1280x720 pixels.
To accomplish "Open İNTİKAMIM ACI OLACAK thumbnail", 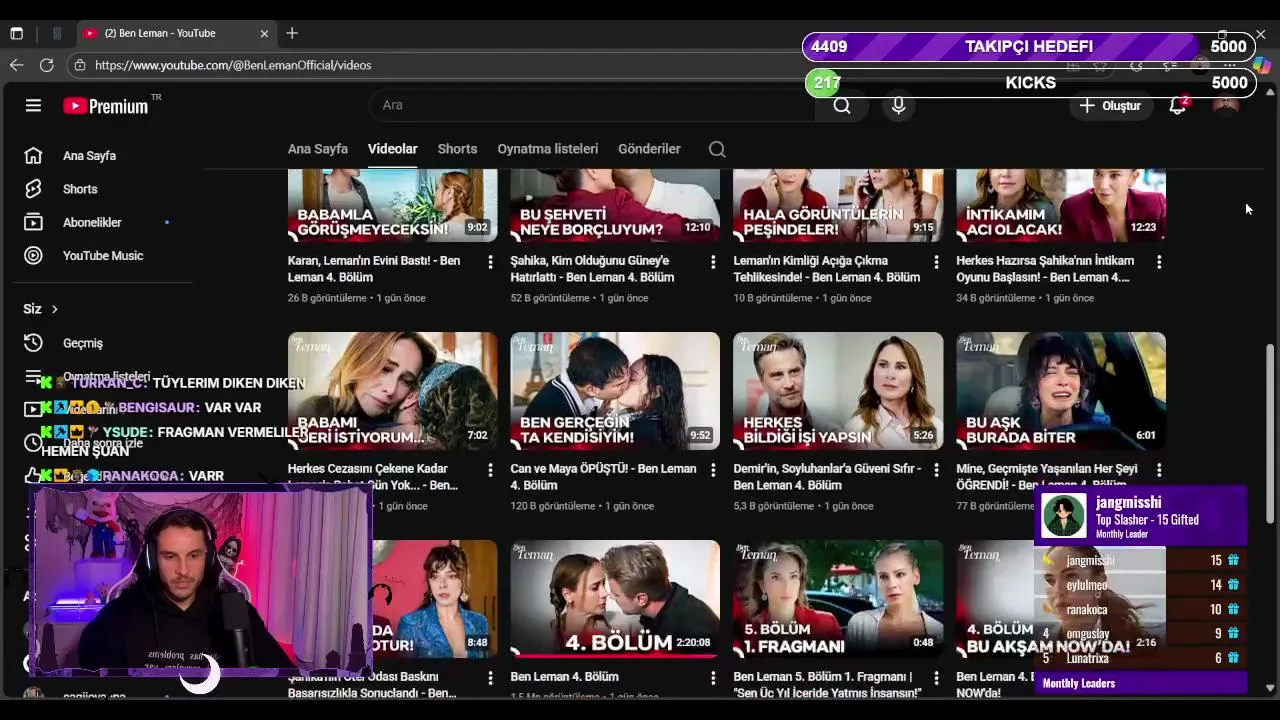I will (1061, 205).
